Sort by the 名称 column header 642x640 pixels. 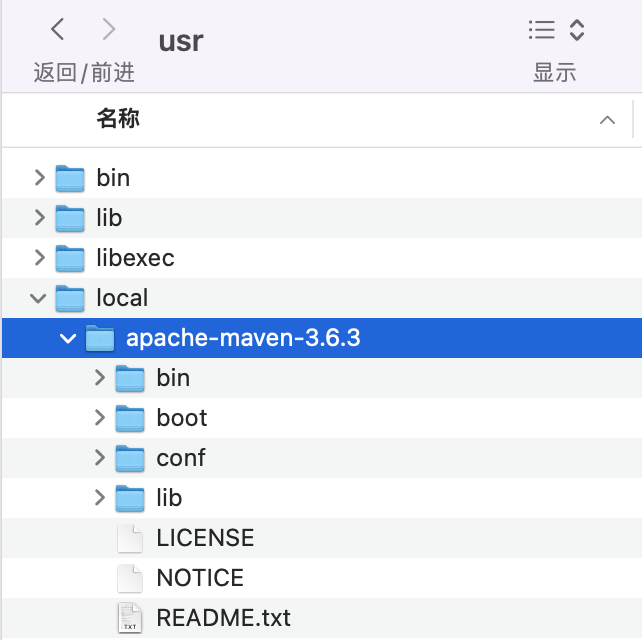(x=118, y=118)
